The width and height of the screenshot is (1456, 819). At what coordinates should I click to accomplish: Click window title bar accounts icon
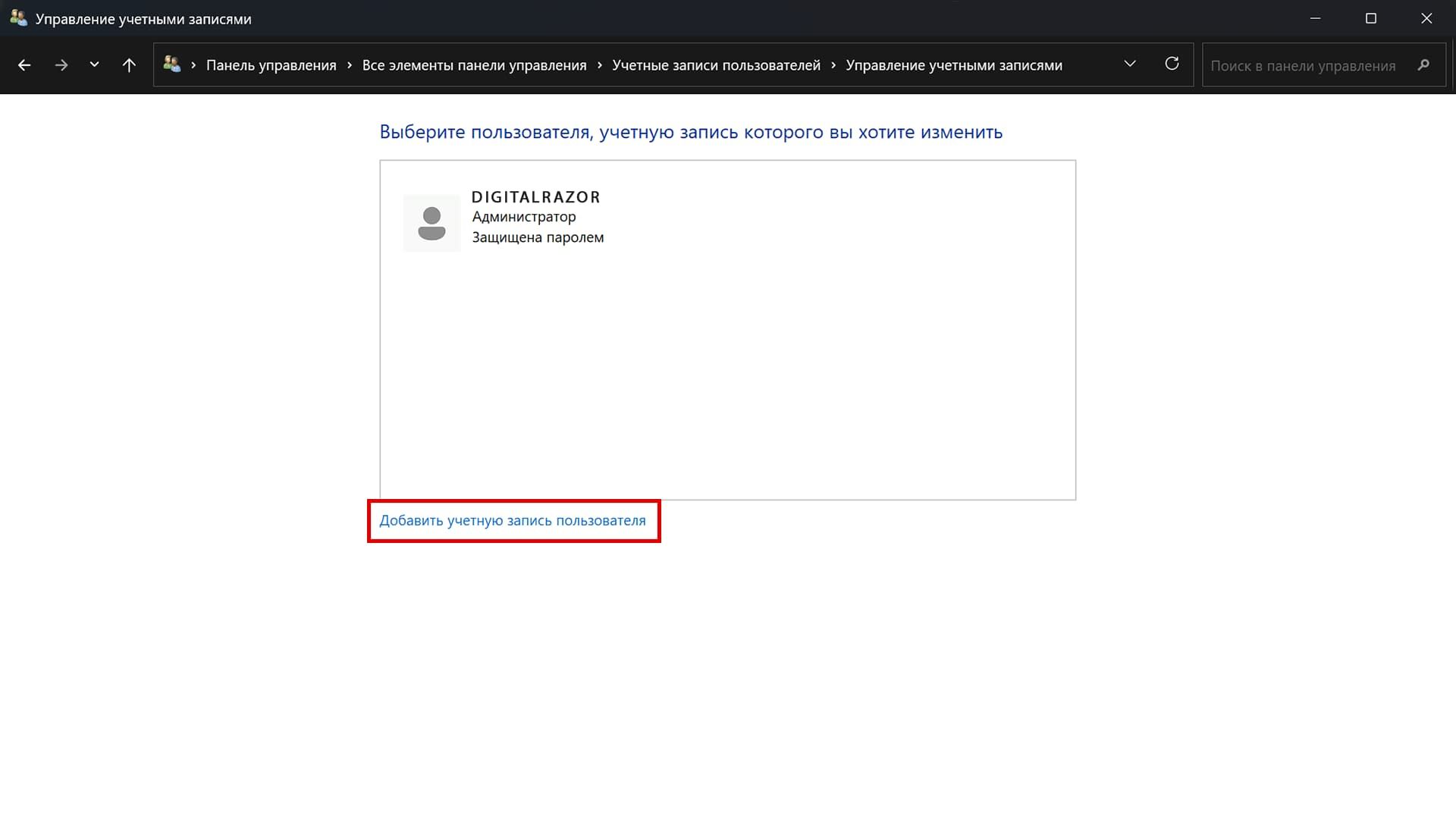click(18, 18)
